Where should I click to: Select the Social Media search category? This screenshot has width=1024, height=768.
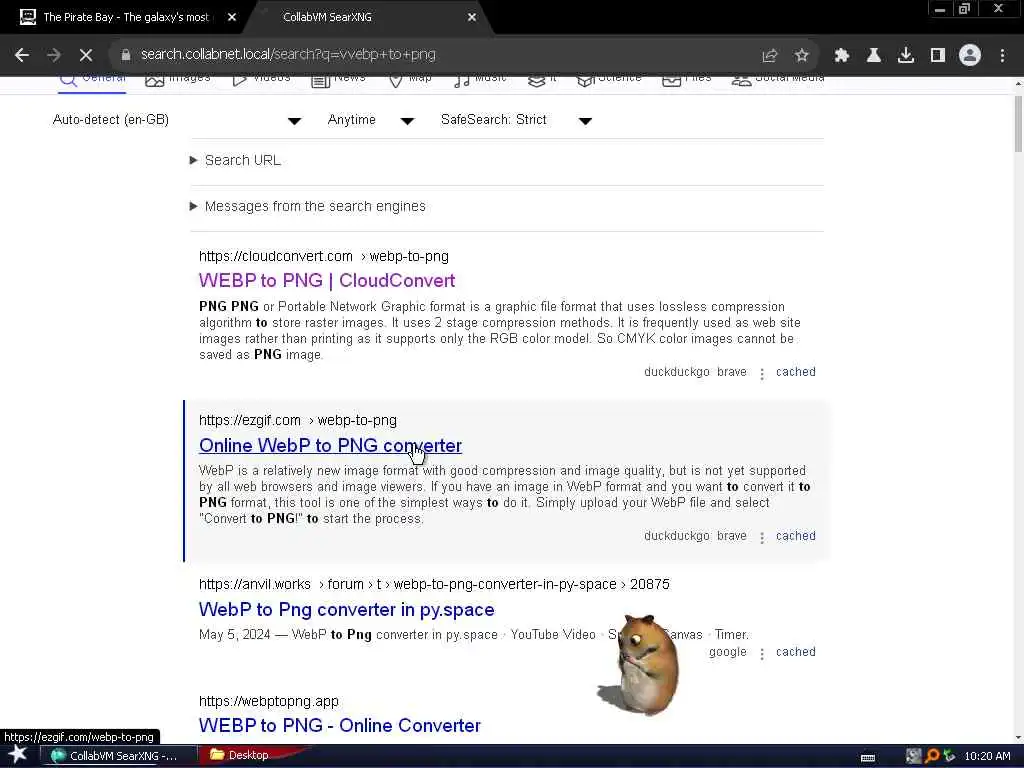coord(778,80)
